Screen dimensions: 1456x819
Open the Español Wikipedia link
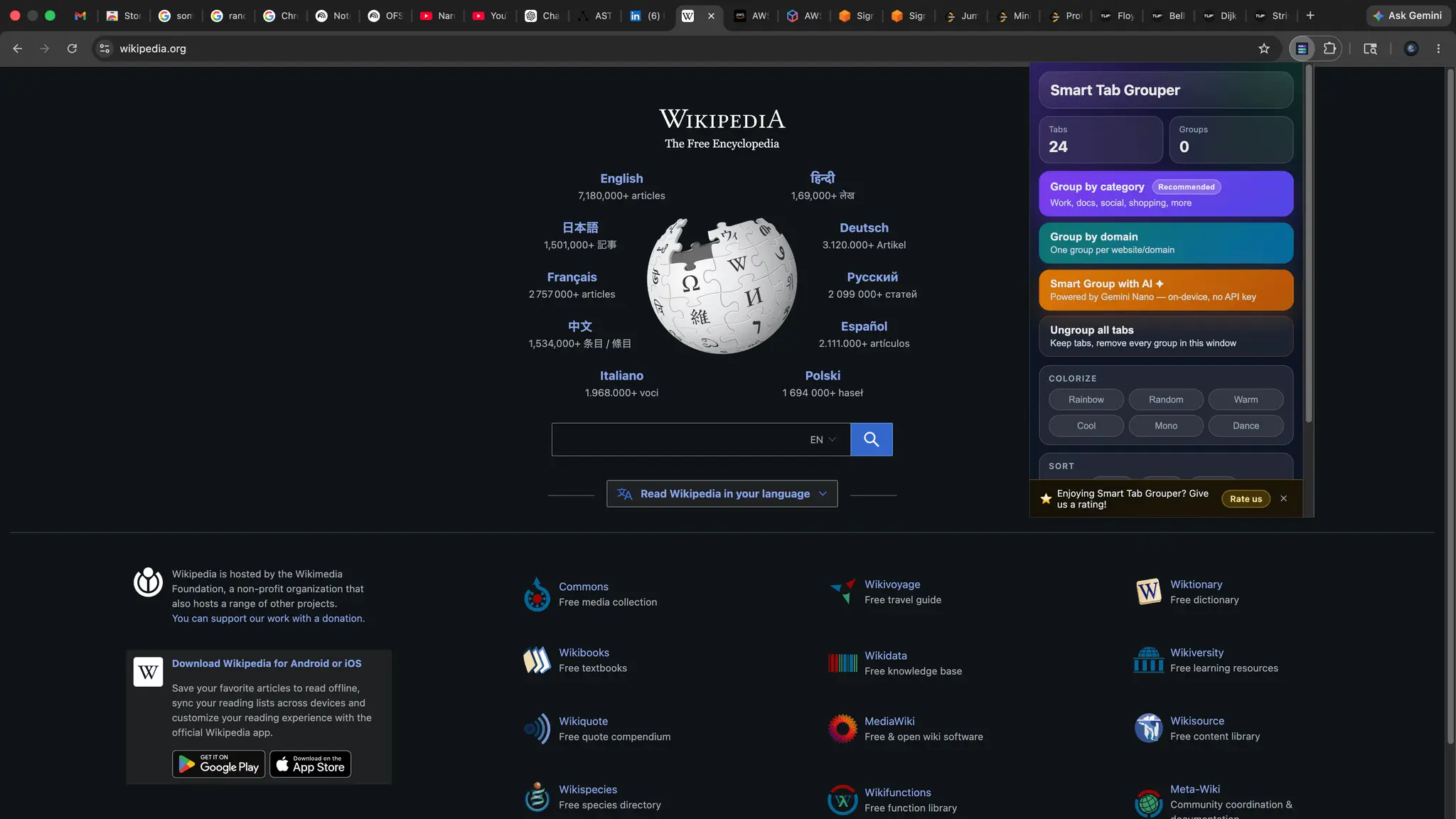[x=864, y=326]
